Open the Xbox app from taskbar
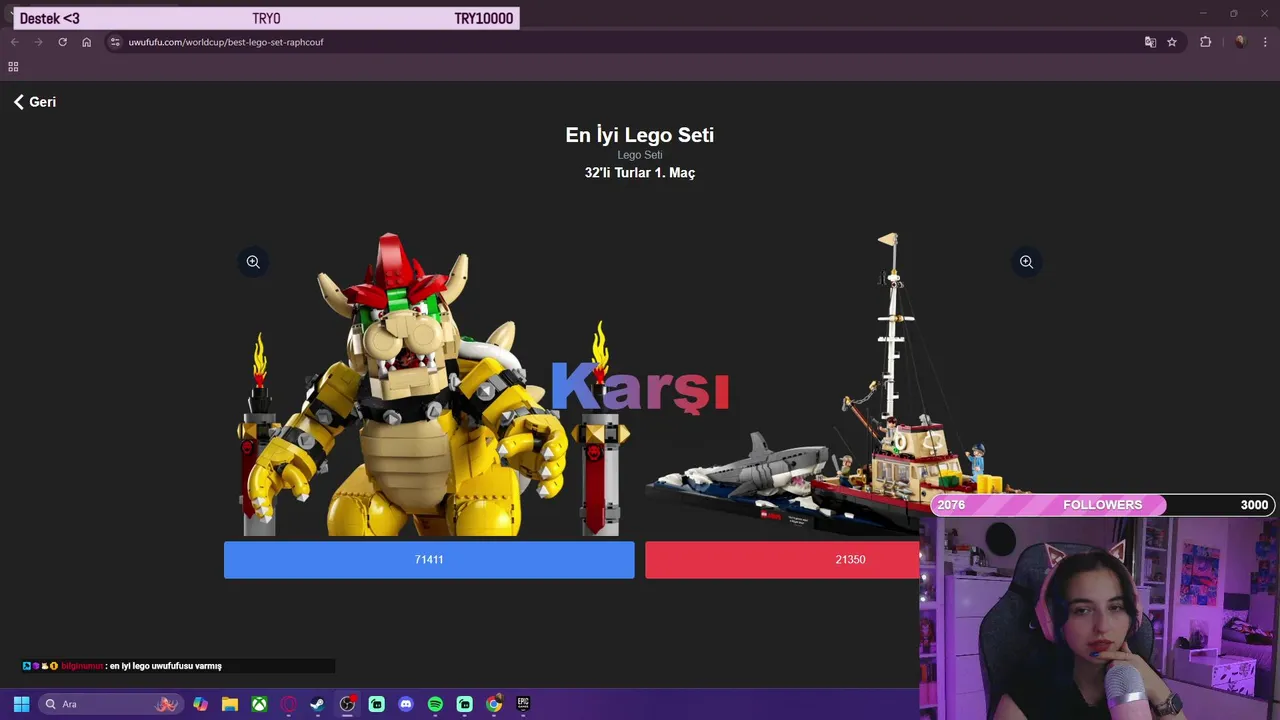This screenshot has width=1280, height=720. coord(259,704)
